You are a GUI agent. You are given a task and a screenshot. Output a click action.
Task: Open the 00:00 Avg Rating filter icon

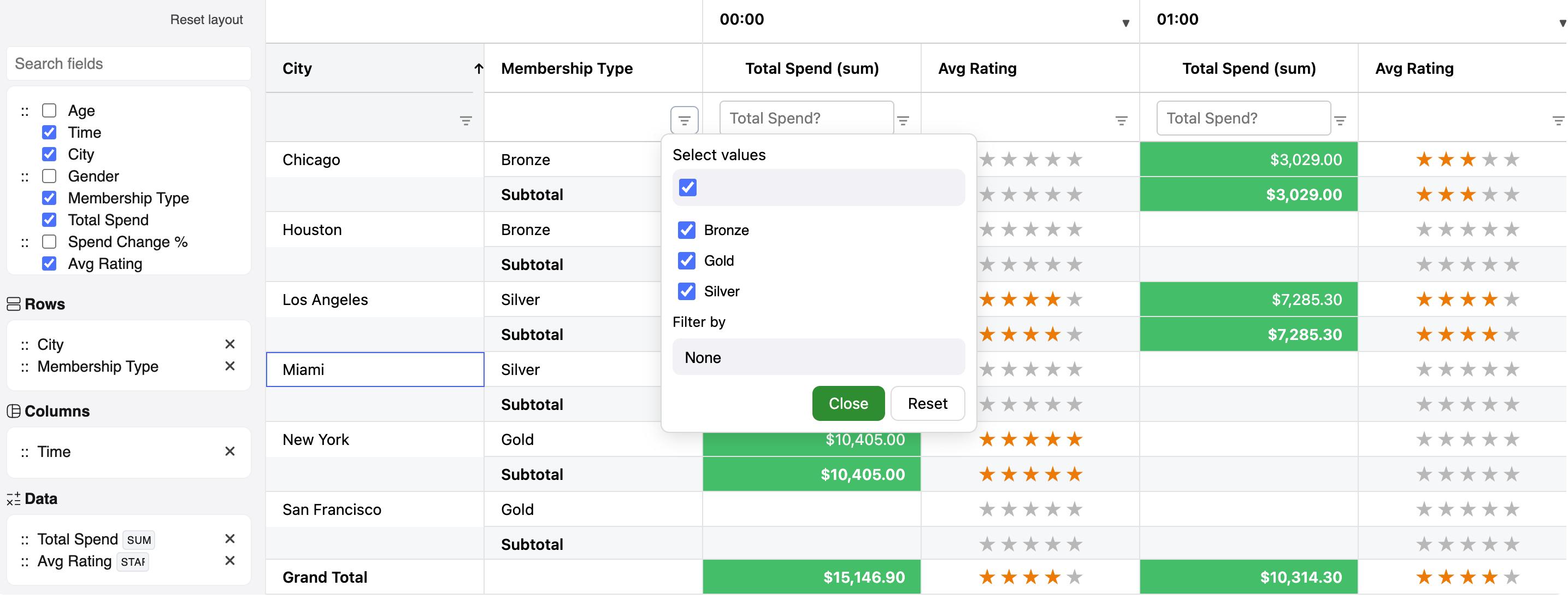coord(1121,121)
